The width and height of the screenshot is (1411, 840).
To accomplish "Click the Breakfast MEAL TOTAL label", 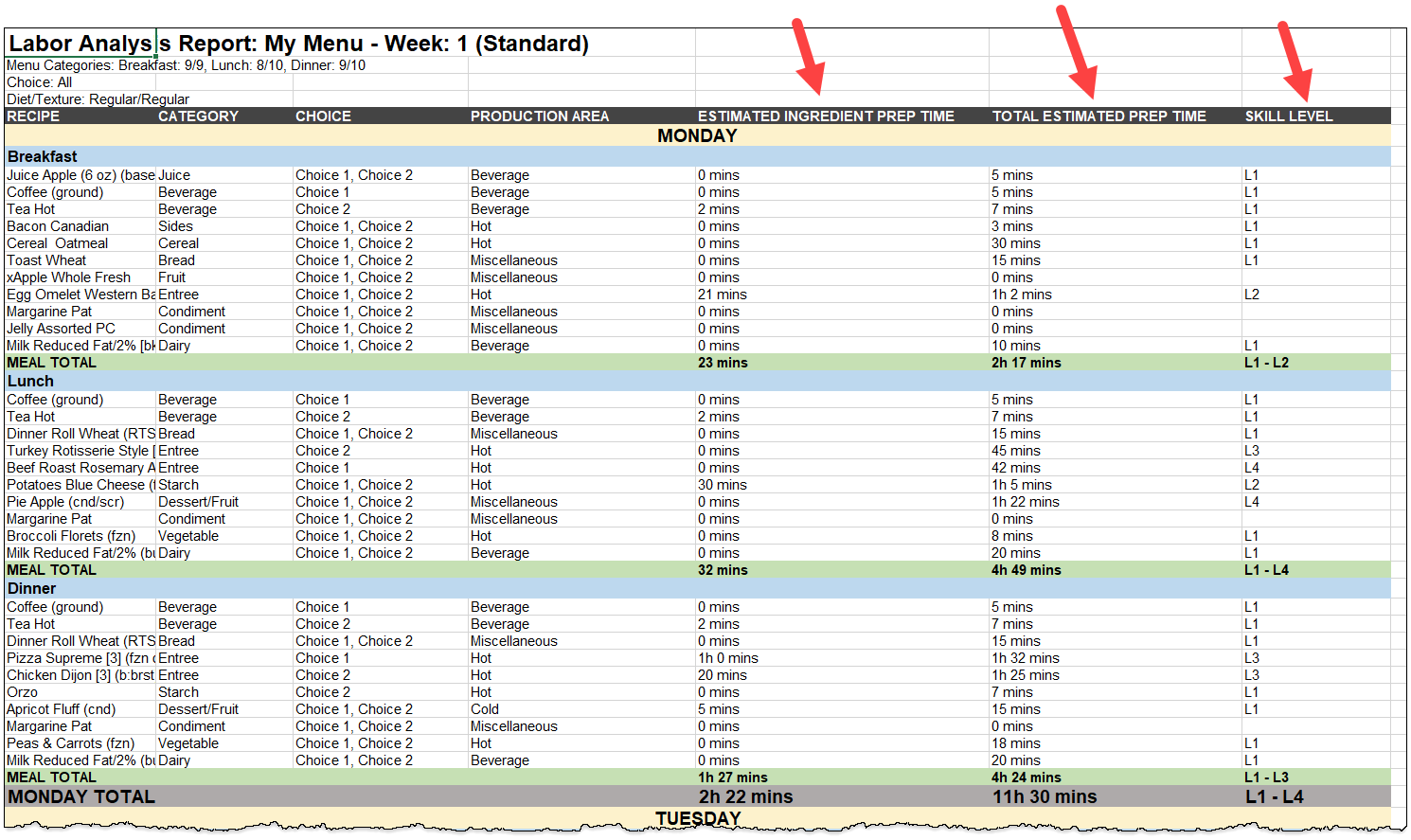I will coord(51,363).
